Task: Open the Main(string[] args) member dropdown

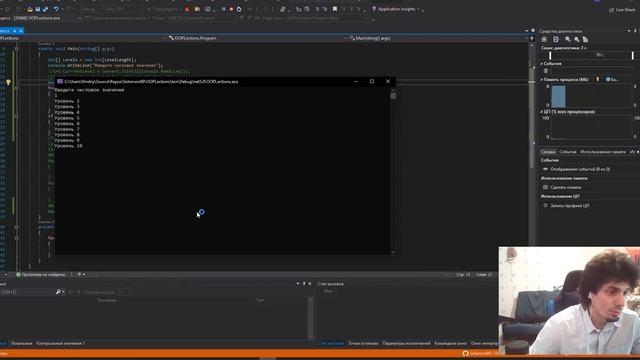Action: 438,38
